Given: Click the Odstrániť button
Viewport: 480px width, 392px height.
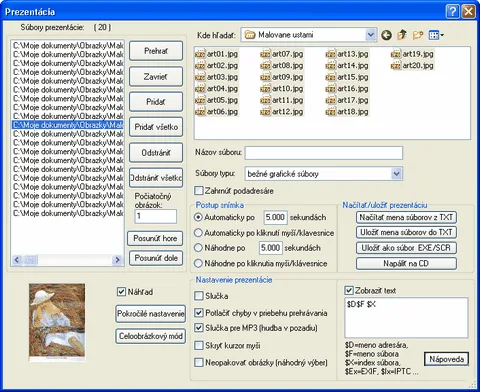Looking at the screenshot, I should [x=156, y=153].
